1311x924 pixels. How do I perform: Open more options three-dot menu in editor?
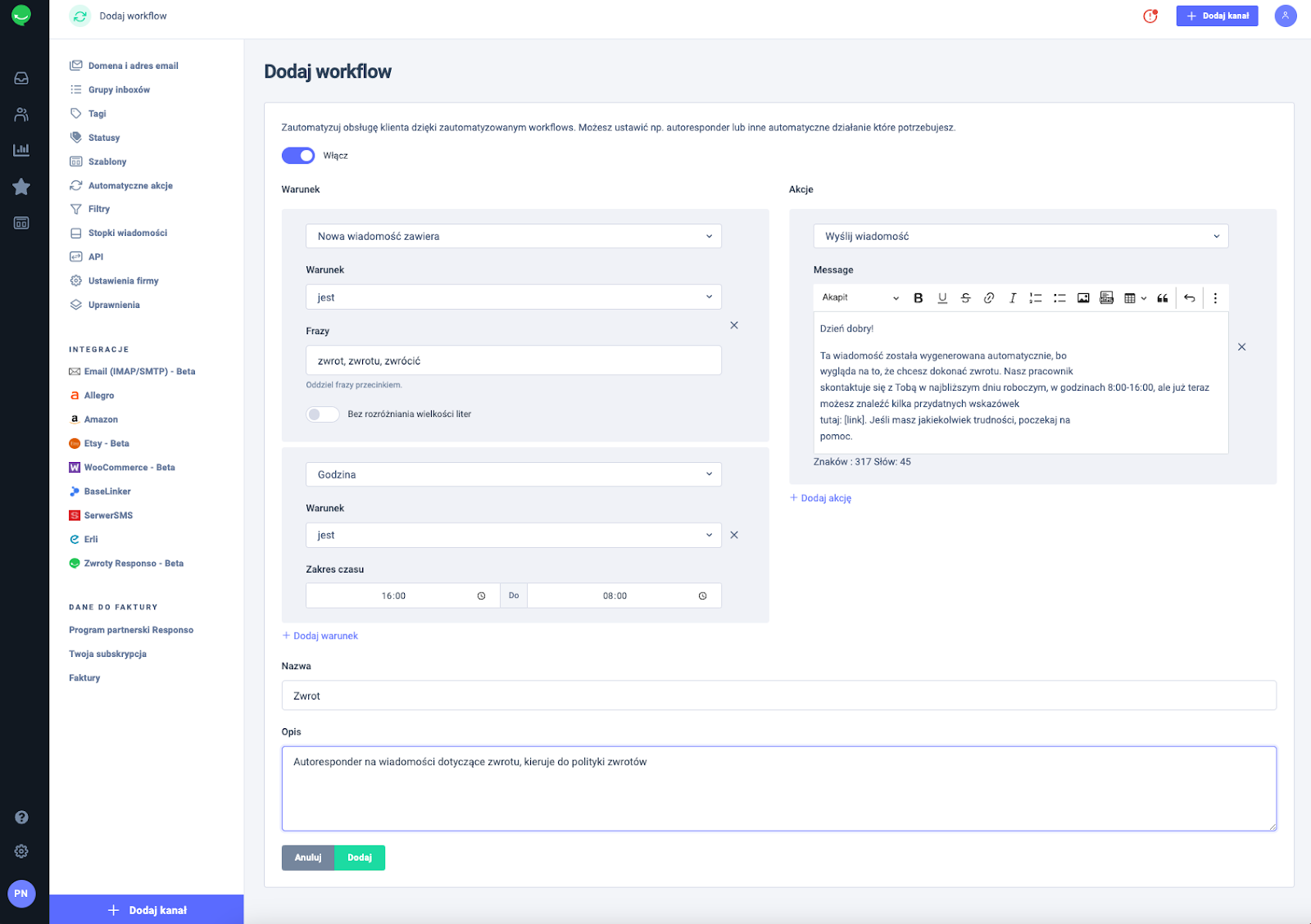click(x=1215, y=298)
